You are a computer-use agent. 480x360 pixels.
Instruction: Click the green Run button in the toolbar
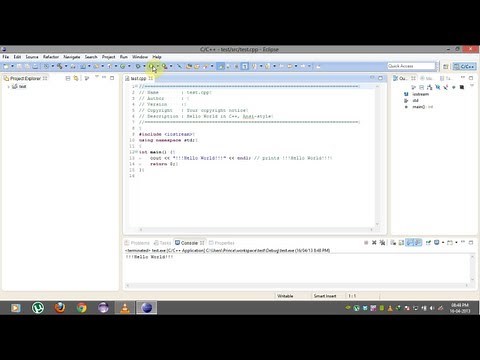[x=151, y=66]
